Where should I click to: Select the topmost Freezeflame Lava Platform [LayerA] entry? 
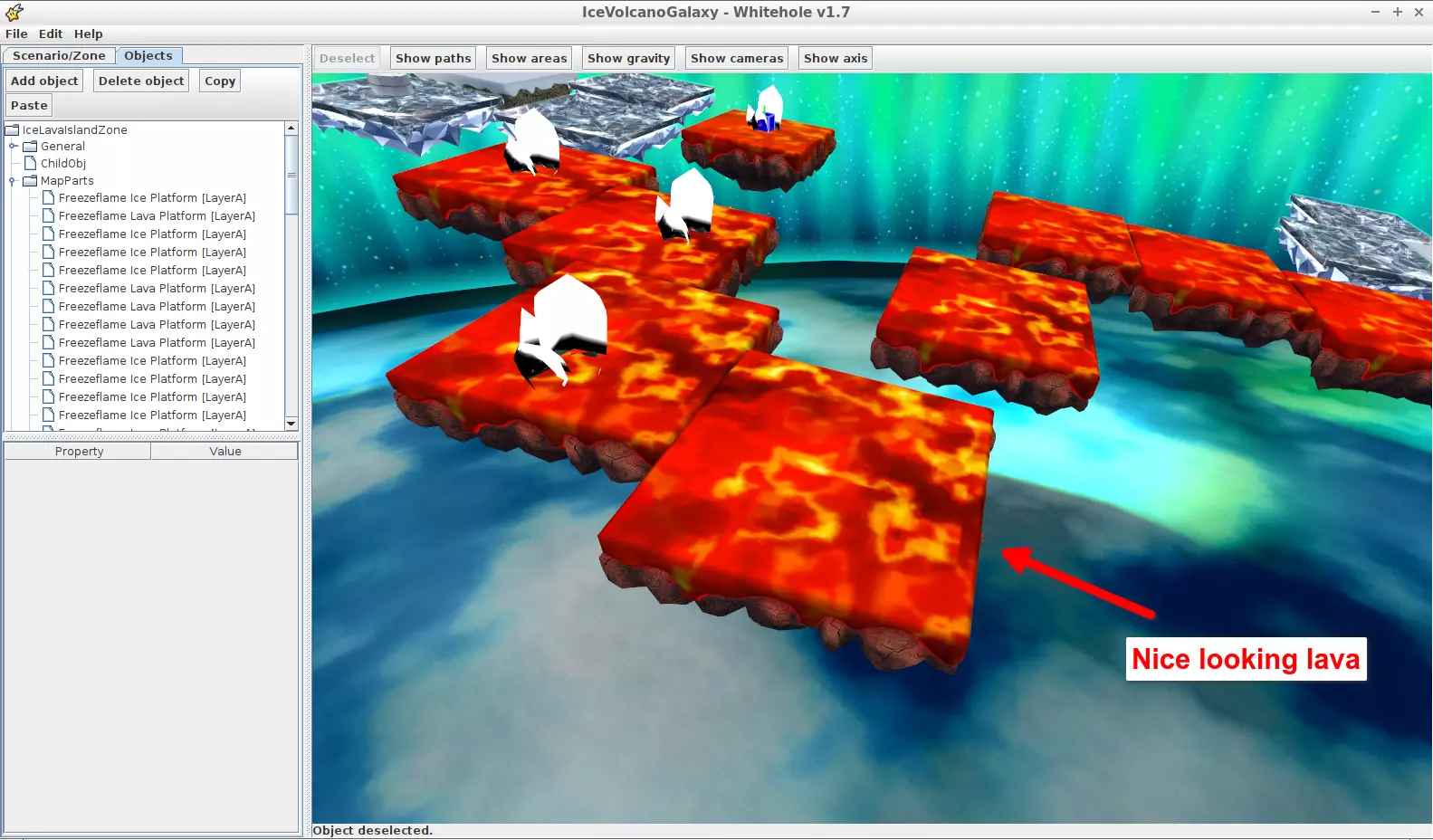click(157, 215)
